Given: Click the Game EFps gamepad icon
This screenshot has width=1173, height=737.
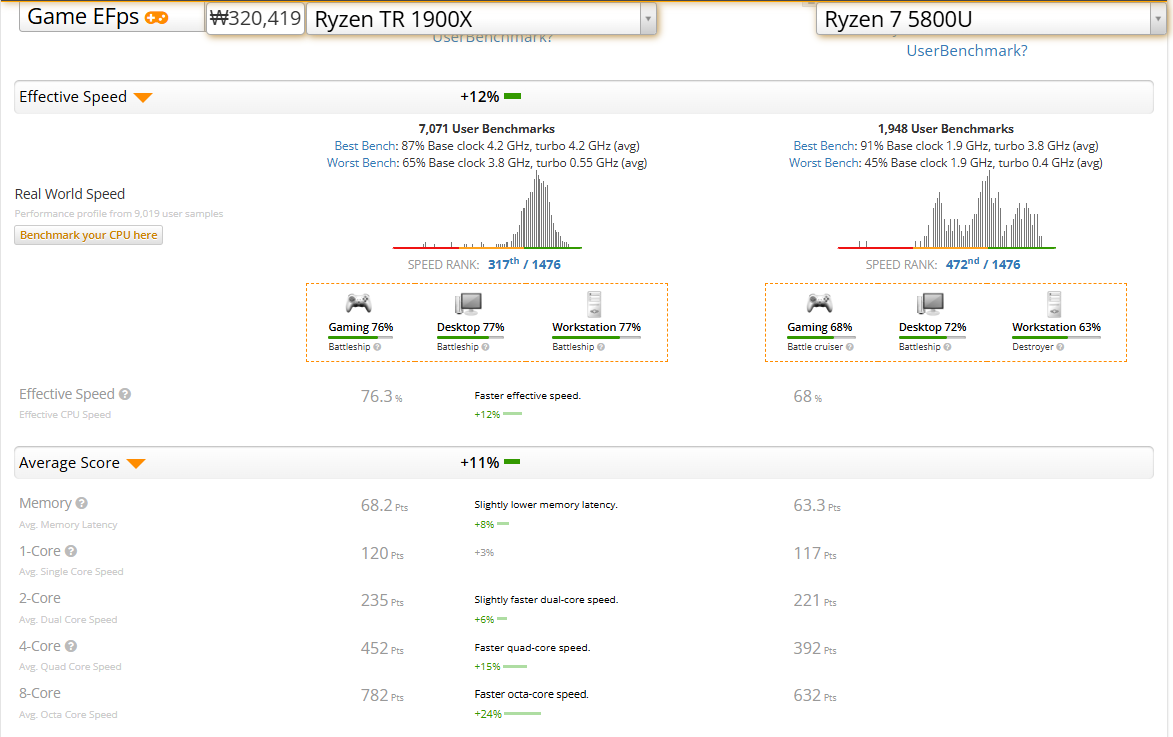Looking at the screenshot, I should tap(156, 17).
